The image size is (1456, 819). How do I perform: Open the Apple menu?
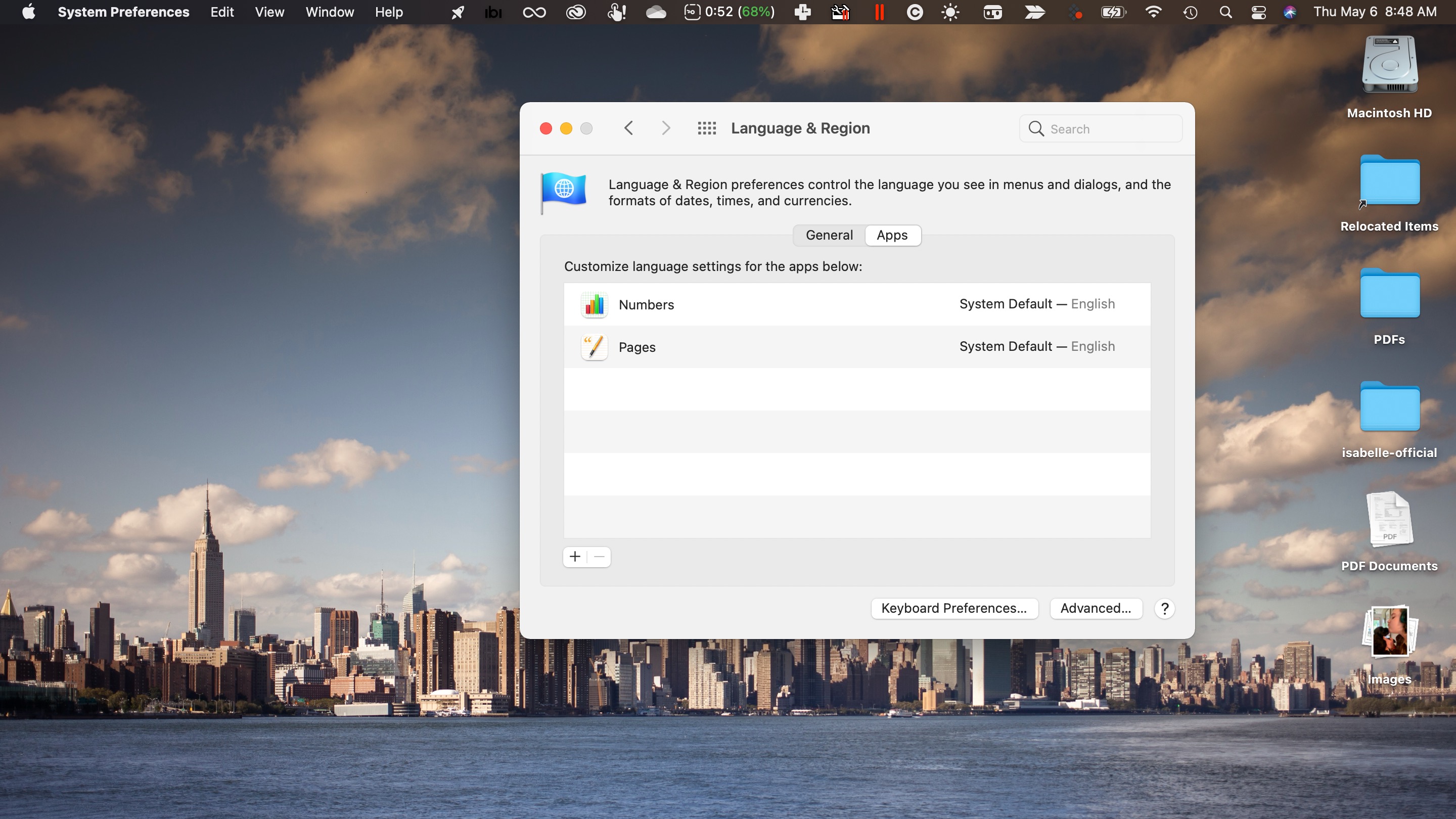[x=28, y=12]
